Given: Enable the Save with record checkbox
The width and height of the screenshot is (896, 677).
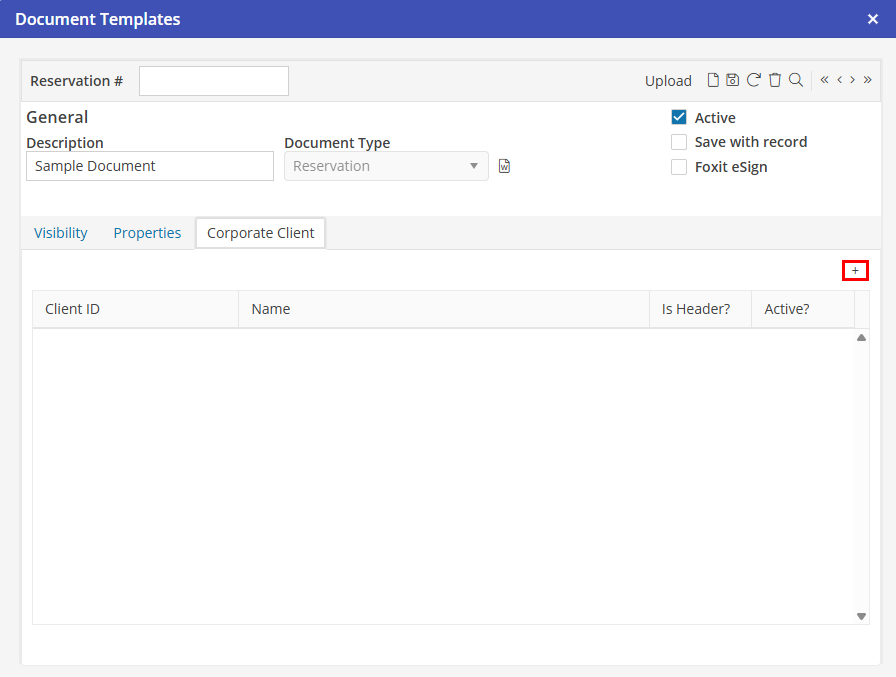Looking at the screenshot, I should pyautogui.click(x=679, y=142).
